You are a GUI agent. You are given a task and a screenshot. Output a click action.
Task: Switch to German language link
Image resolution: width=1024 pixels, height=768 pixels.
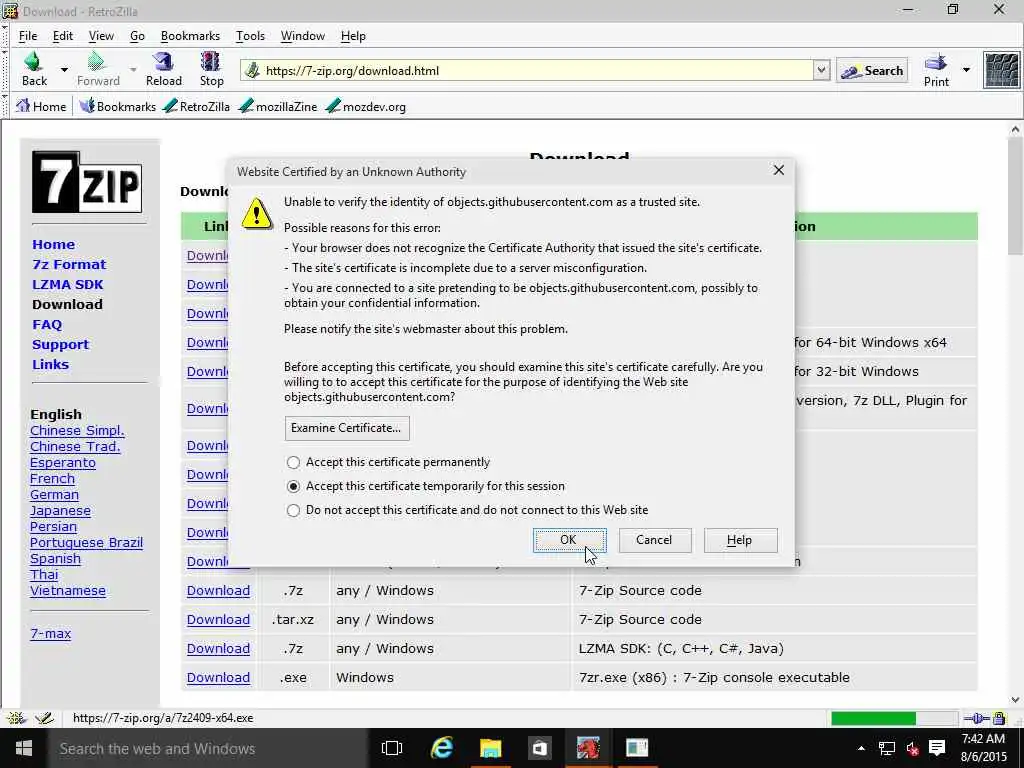[54, 495]
